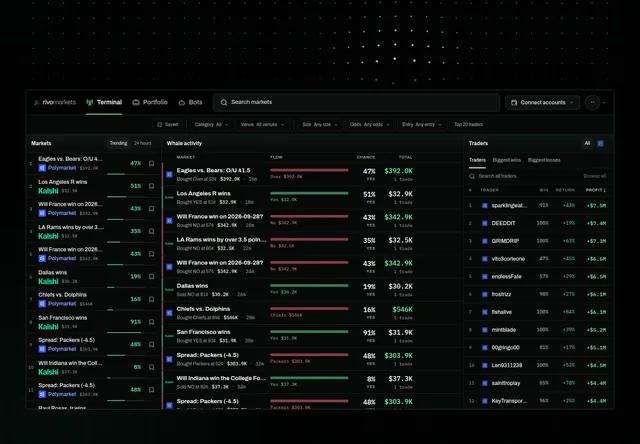
Task: Open trader DEEDDIT profile
Action: [503, 223]
